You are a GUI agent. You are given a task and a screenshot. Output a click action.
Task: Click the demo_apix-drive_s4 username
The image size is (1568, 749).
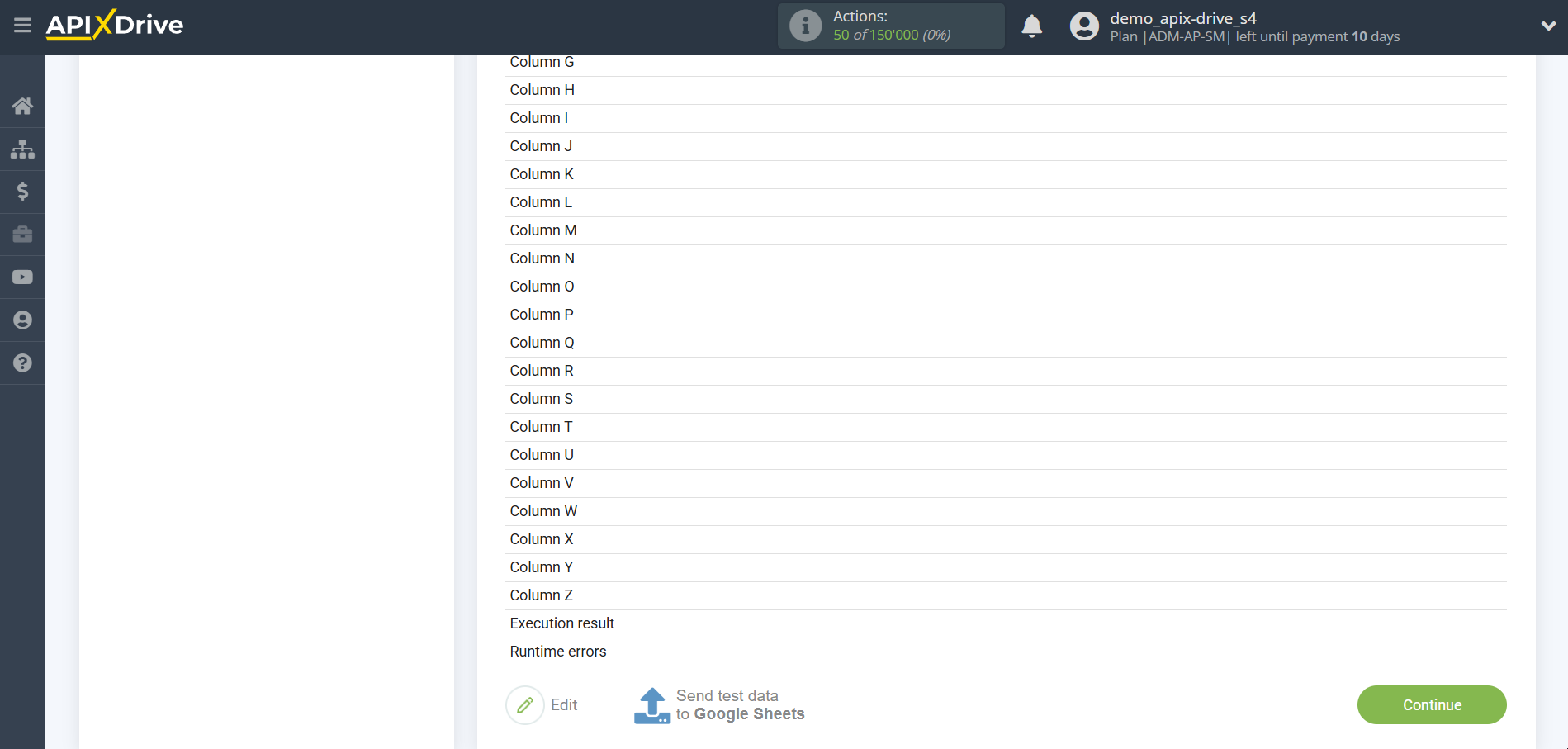click(1183, 18)
